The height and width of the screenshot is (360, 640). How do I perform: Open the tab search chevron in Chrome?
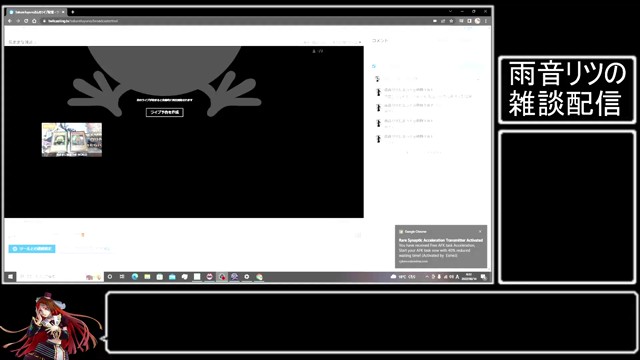click(x=450, y=11)
